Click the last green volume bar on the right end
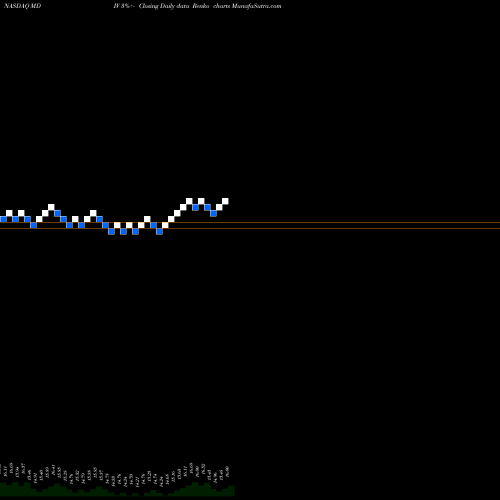 pos(231,491)
